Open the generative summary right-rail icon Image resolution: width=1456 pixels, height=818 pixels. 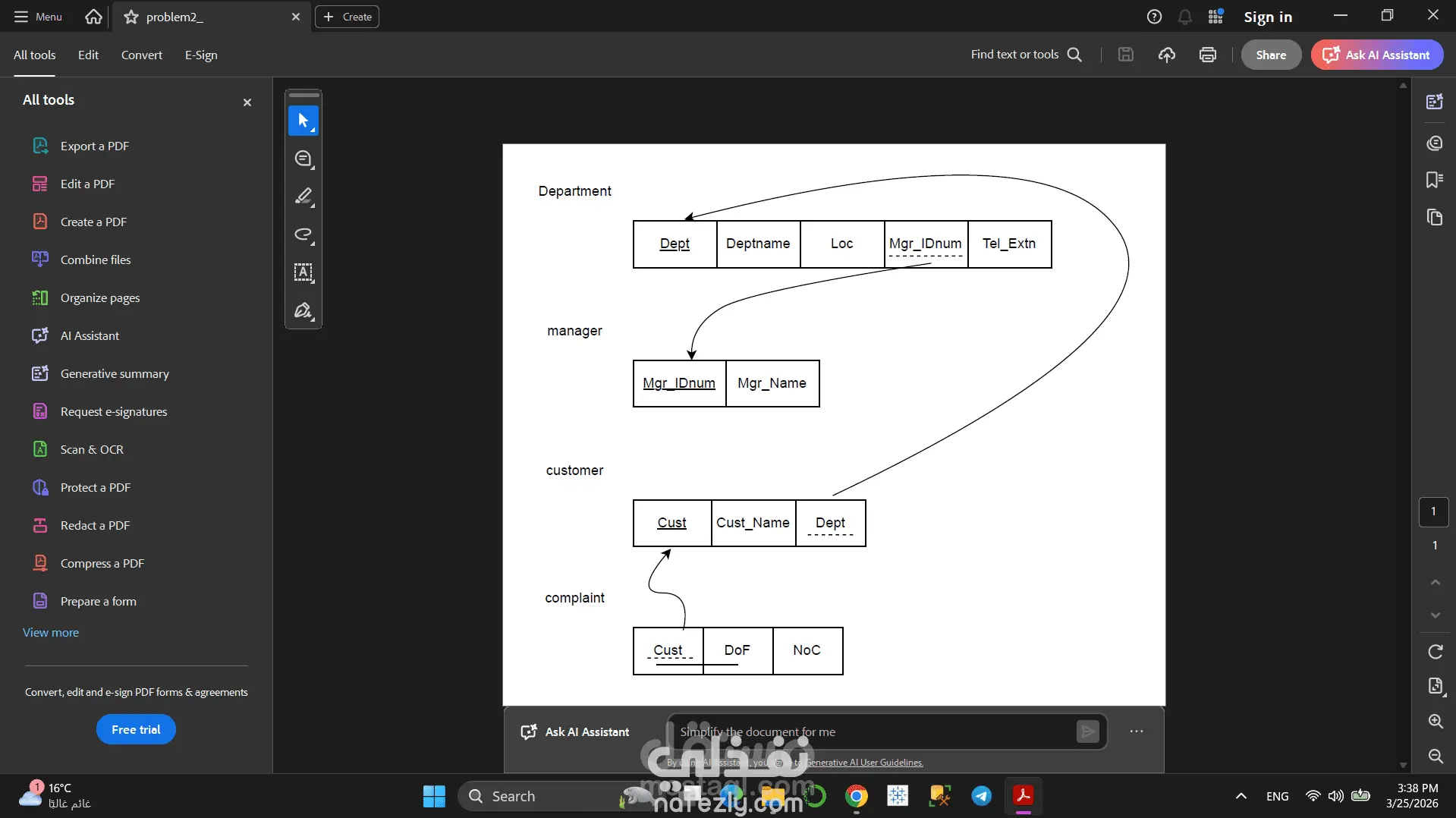1434,102
